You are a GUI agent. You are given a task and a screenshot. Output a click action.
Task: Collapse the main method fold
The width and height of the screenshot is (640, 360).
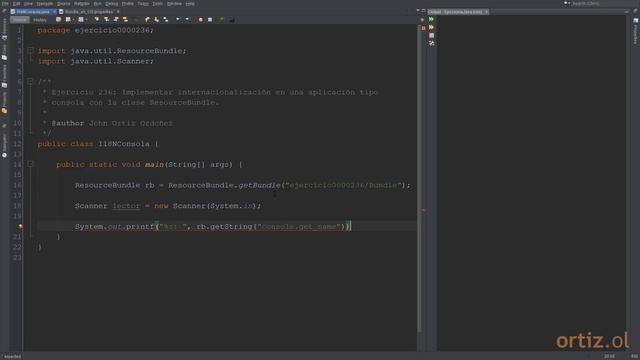[x=30, y=164]
